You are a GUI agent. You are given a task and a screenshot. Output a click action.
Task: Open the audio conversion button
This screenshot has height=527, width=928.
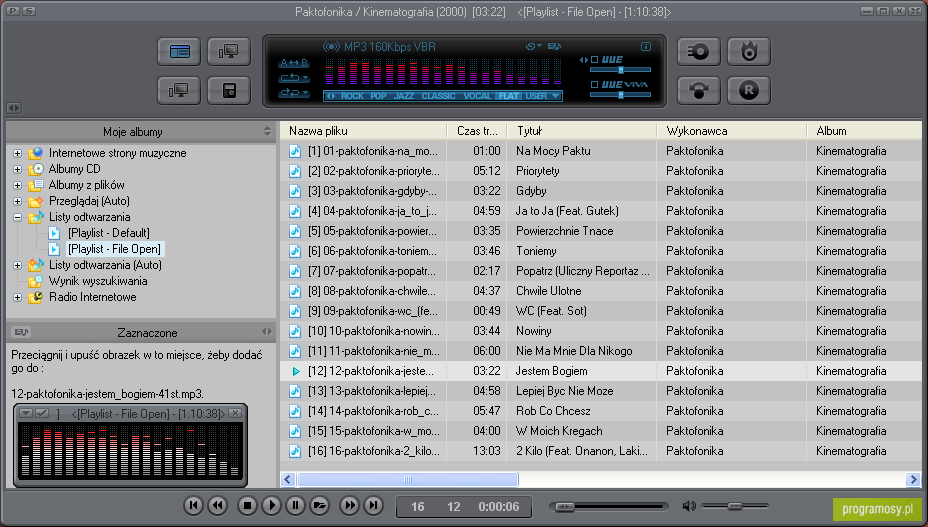[x=699, y=91]
